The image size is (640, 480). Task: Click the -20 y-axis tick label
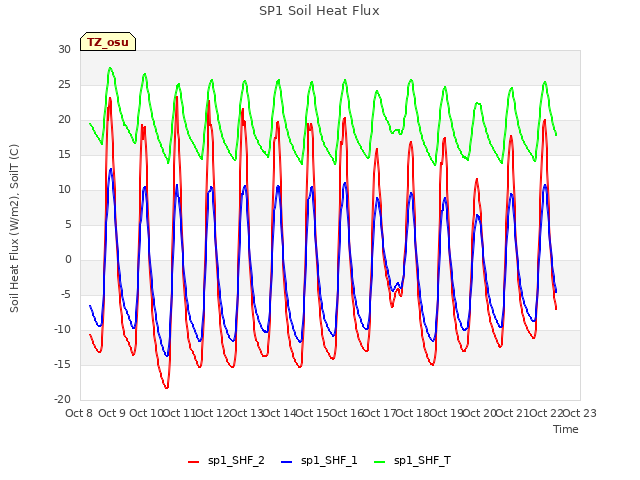click(x=62, y=399)
